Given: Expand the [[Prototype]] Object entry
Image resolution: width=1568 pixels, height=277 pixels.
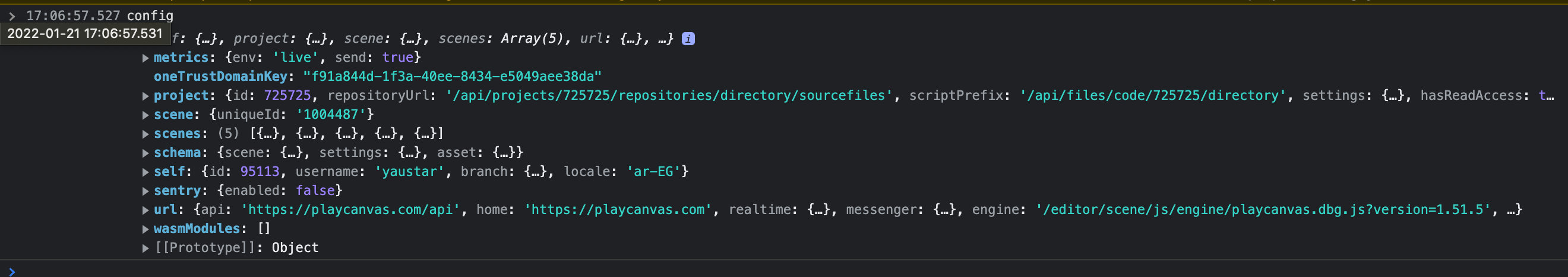Looking at the screenshot, I should point(146,248).
